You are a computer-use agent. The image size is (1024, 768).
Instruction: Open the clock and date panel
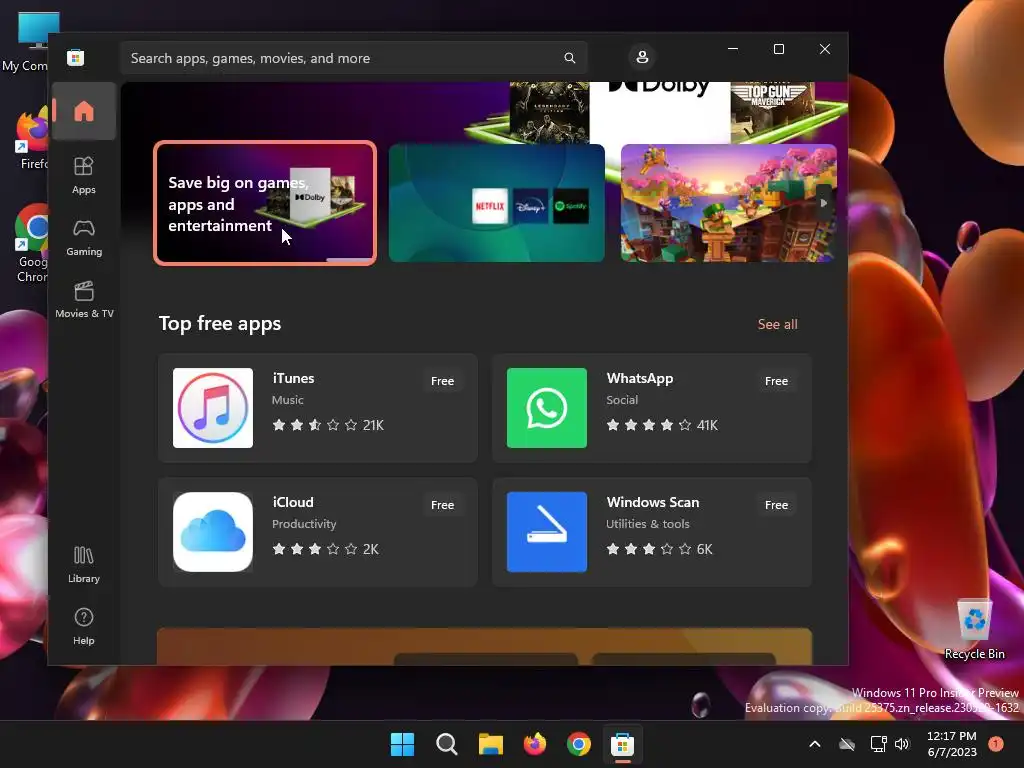pyautogui.click(x=952, y=744)
